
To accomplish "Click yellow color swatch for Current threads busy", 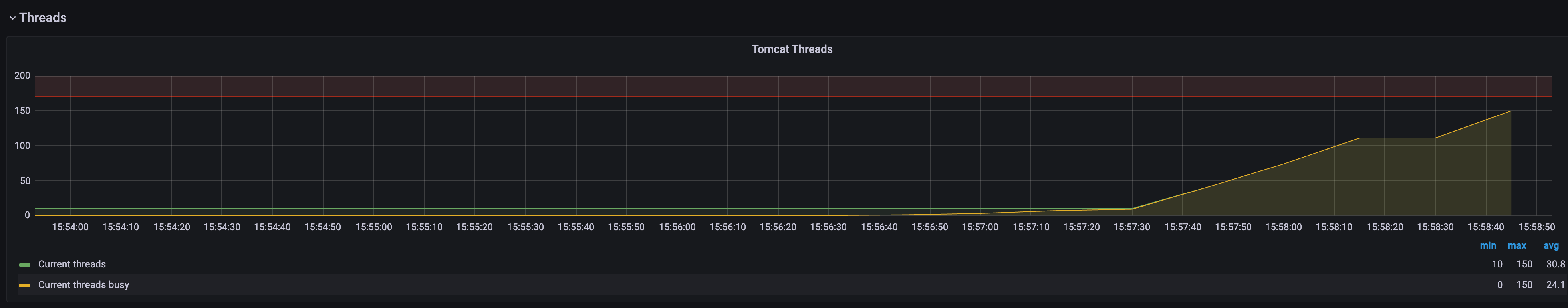I will [x=24, y=286].
